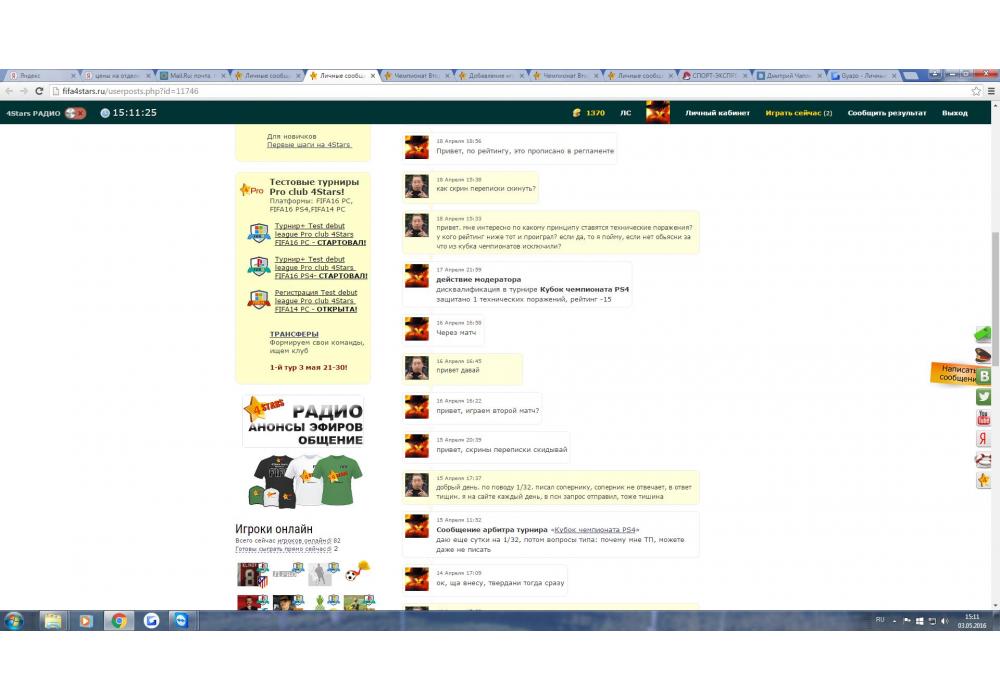Open Первые шаги на 4Stars link

point(309,145)
